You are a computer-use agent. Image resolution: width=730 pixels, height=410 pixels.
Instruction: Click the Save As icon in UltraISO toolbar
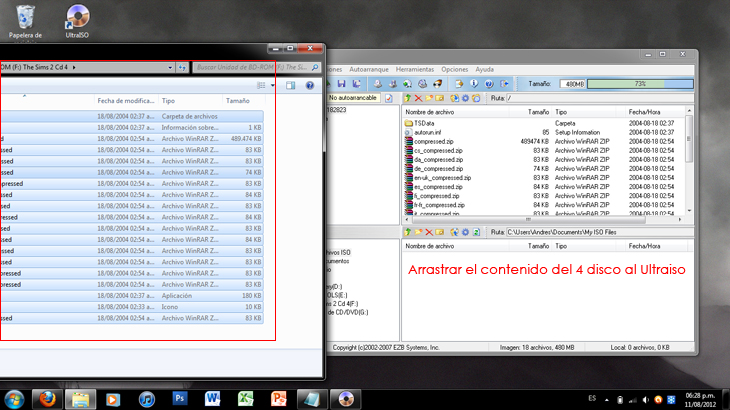point(357,84)
